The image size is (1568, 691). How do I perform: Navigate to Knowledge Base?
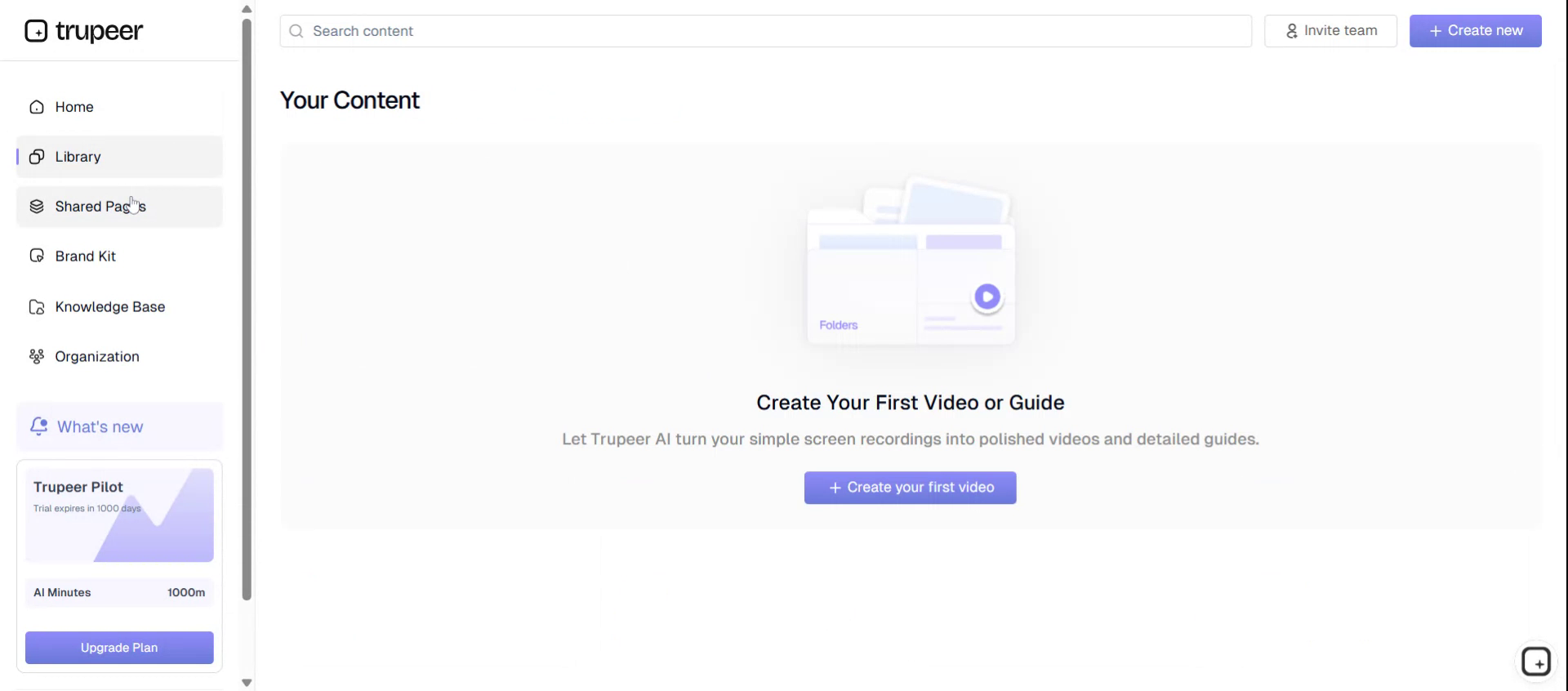click(x=119, y=307)
